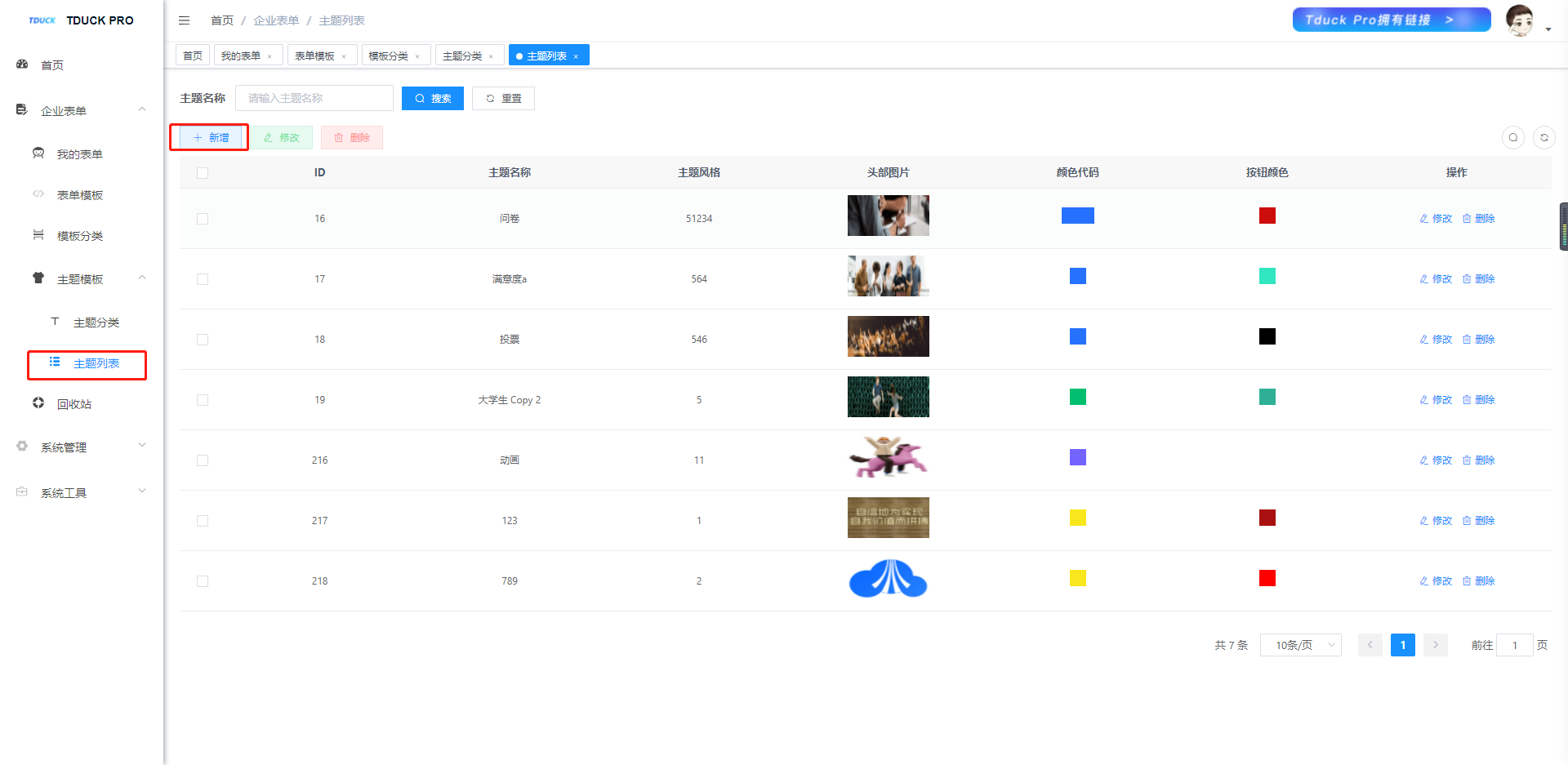
Task: Open 我的表单 in the sidebar
Action: coord(79,154)
